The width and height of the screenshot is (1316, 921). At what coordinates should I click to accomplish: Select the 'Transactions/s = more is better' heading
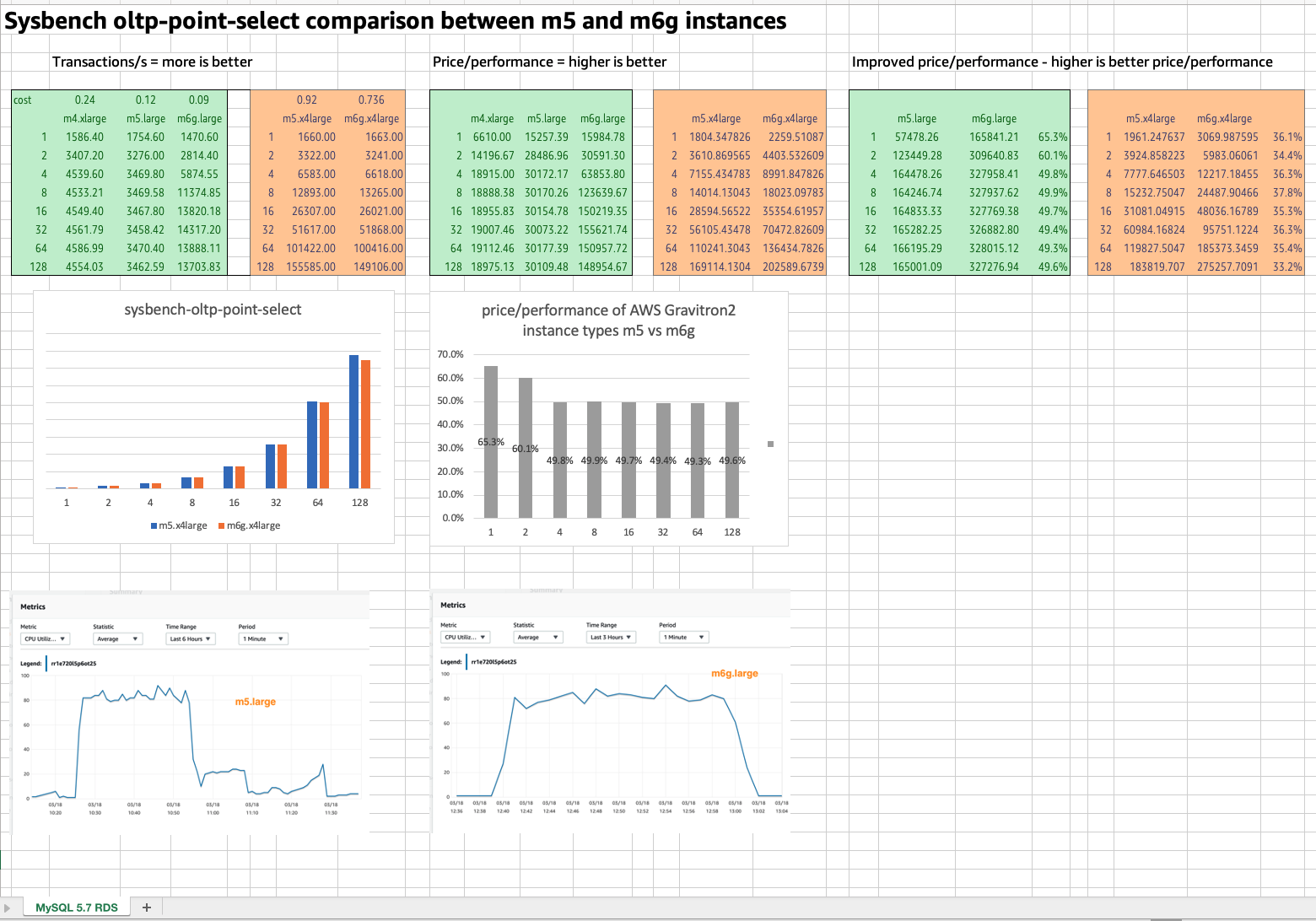pyautogui.click(x=152, y=62)
